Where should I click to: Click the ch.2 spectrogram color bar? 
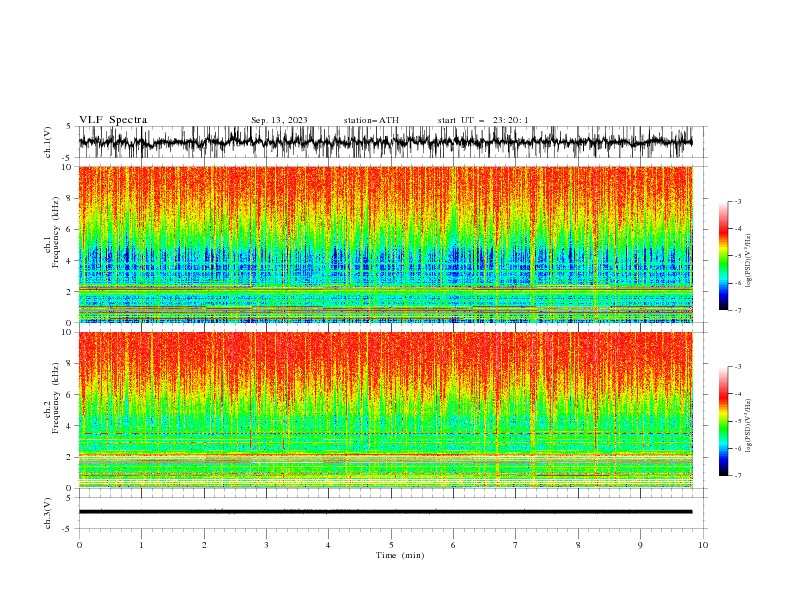(723, 421)
